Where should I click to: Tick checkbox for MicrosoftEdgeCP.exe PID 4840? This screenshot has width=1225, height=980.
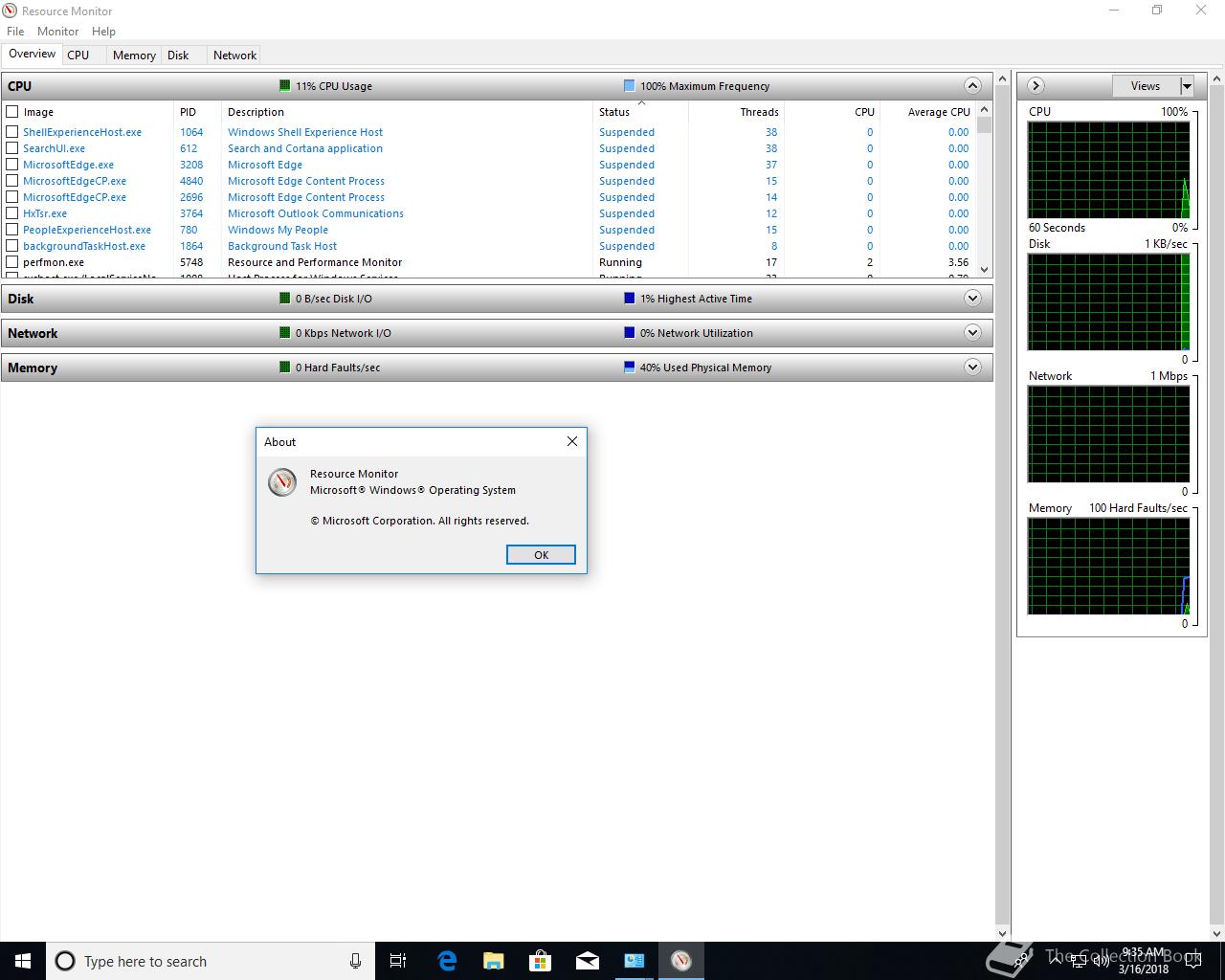[12, 181]
